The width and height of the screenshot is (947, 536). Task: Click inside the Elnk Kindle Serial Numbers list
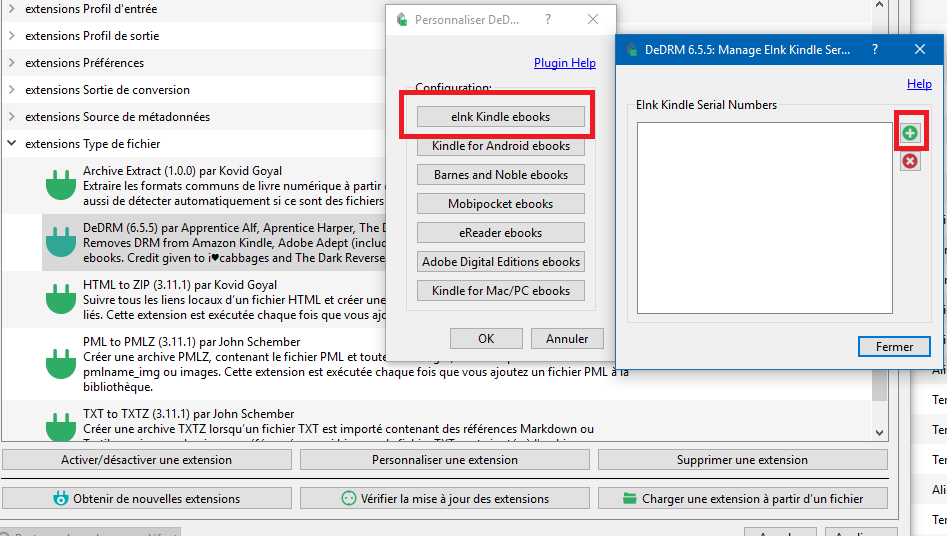tap(765, 218)
